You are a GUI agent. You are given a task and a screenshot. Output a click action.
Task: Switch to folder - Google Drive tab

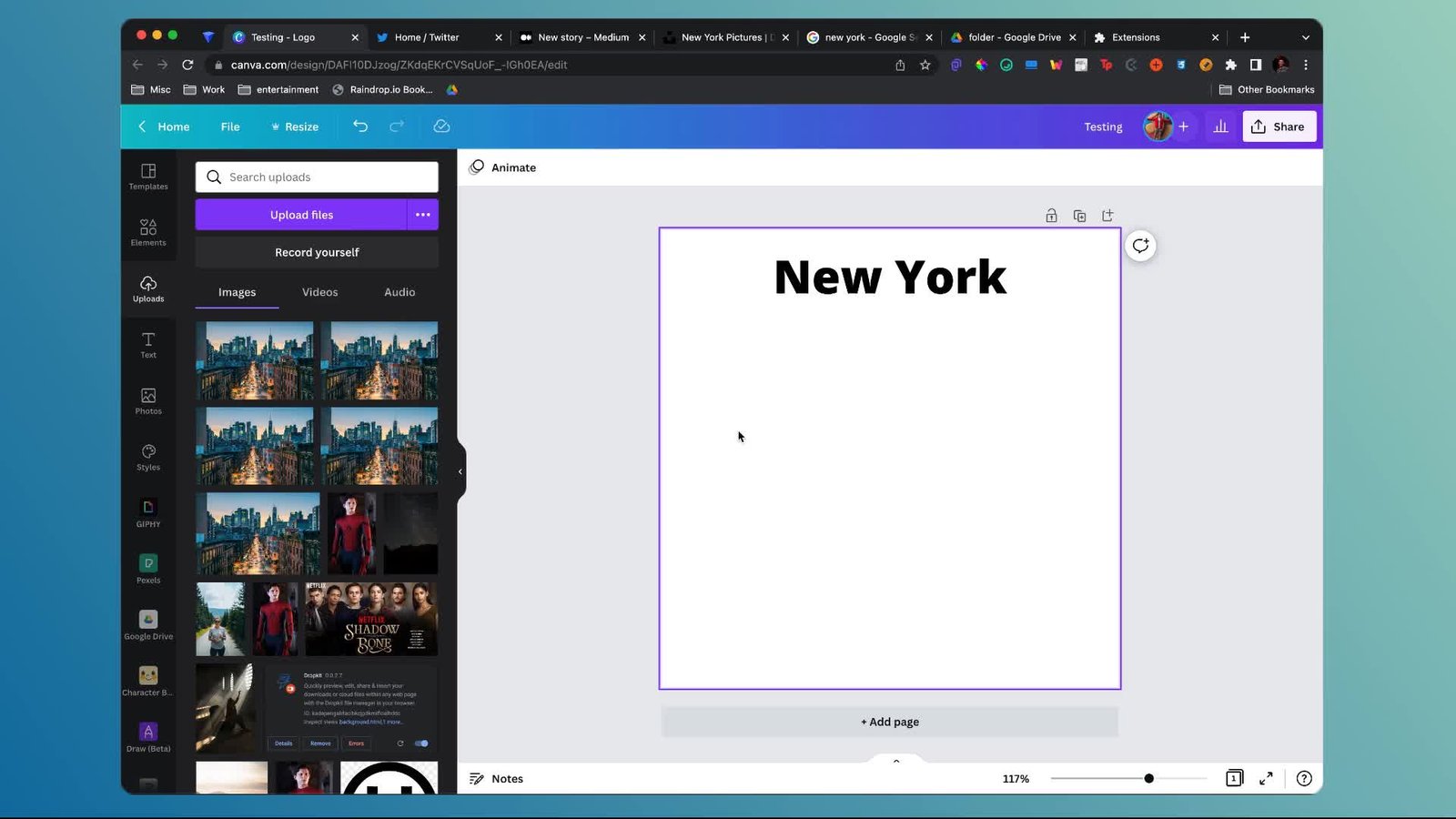pos(1013,37)
